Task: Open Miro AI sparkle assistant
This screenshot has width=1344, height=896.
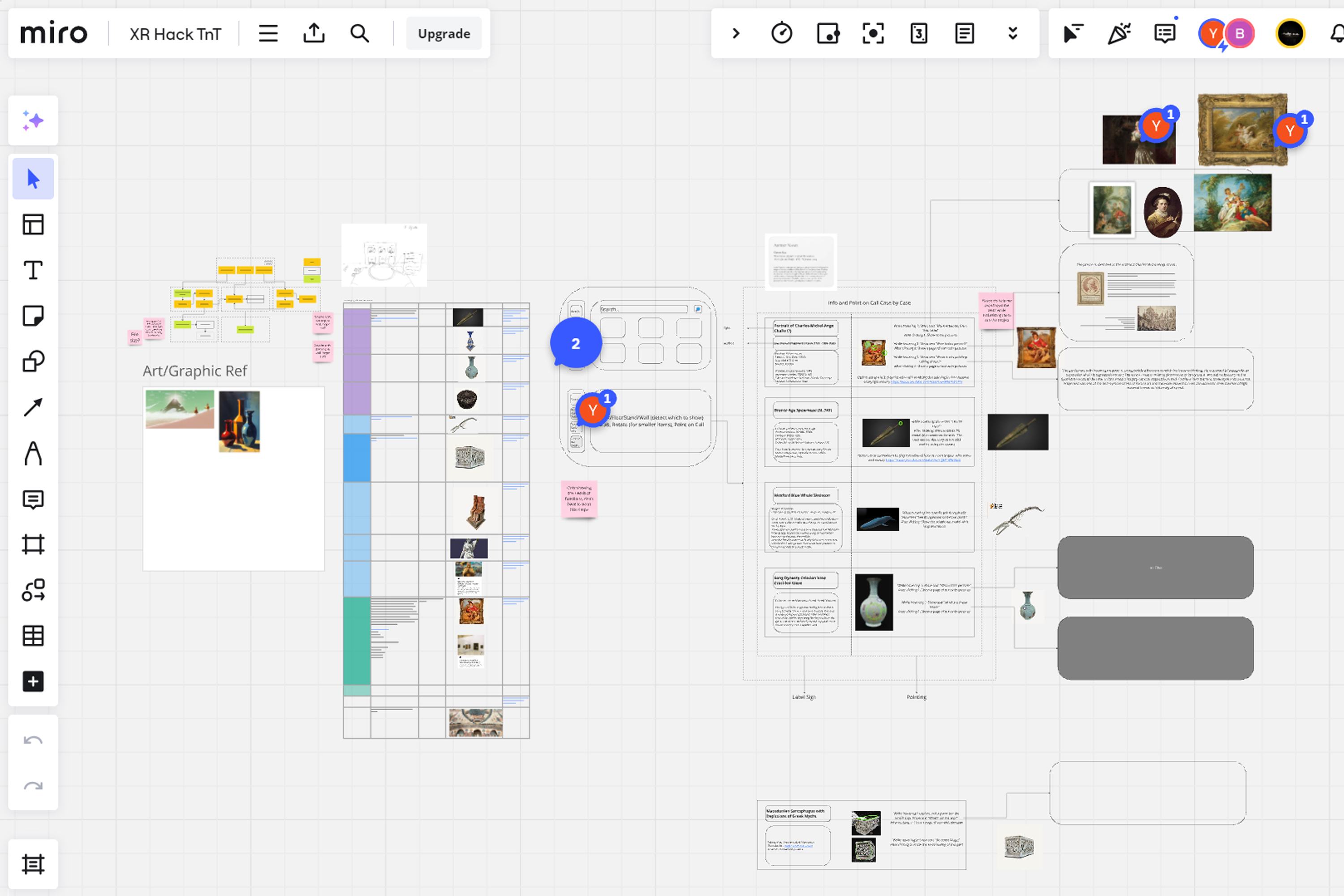Action: 33,121
